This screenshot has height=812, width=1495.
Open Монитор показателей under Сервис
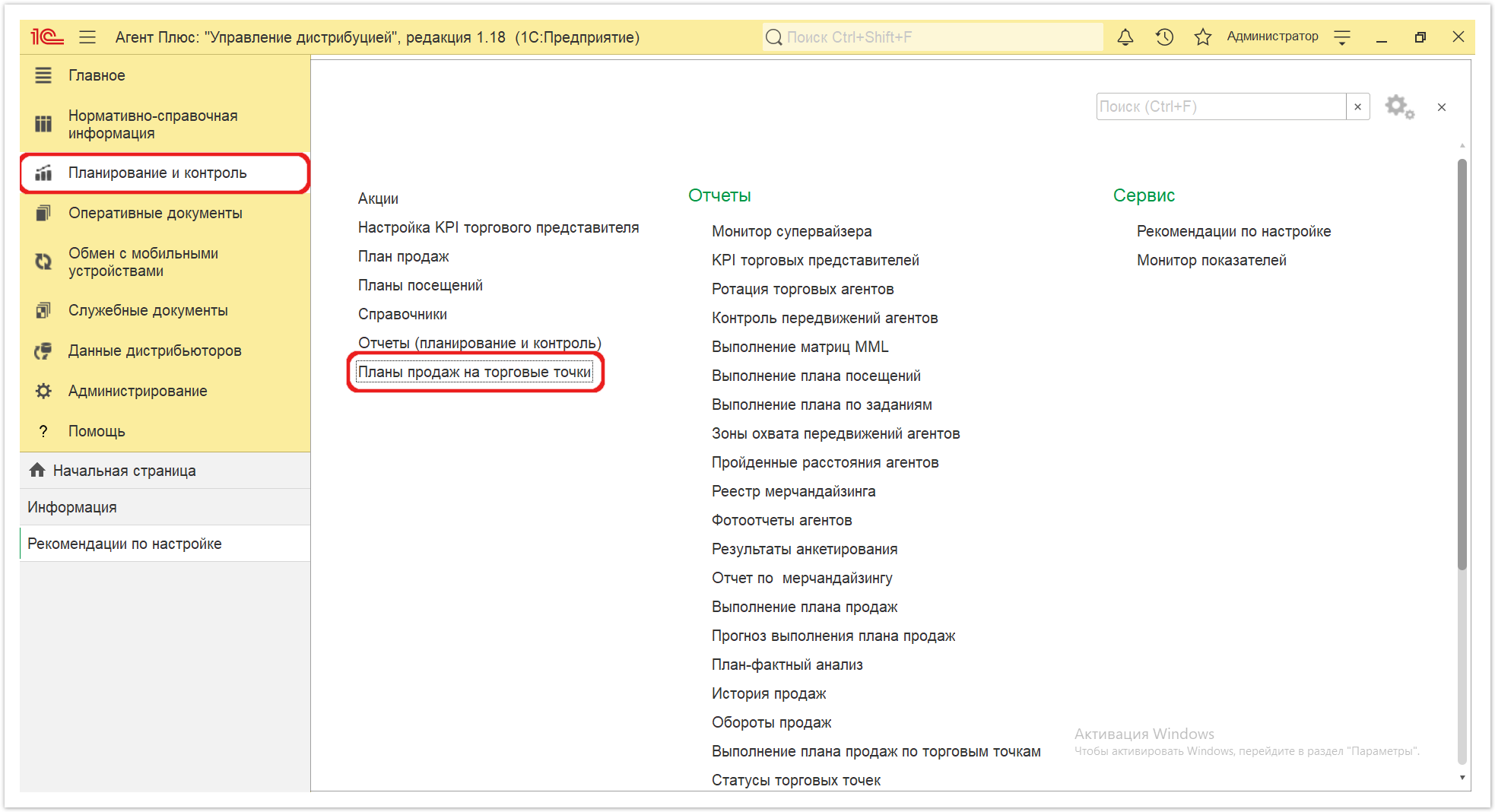(1211, 260)
